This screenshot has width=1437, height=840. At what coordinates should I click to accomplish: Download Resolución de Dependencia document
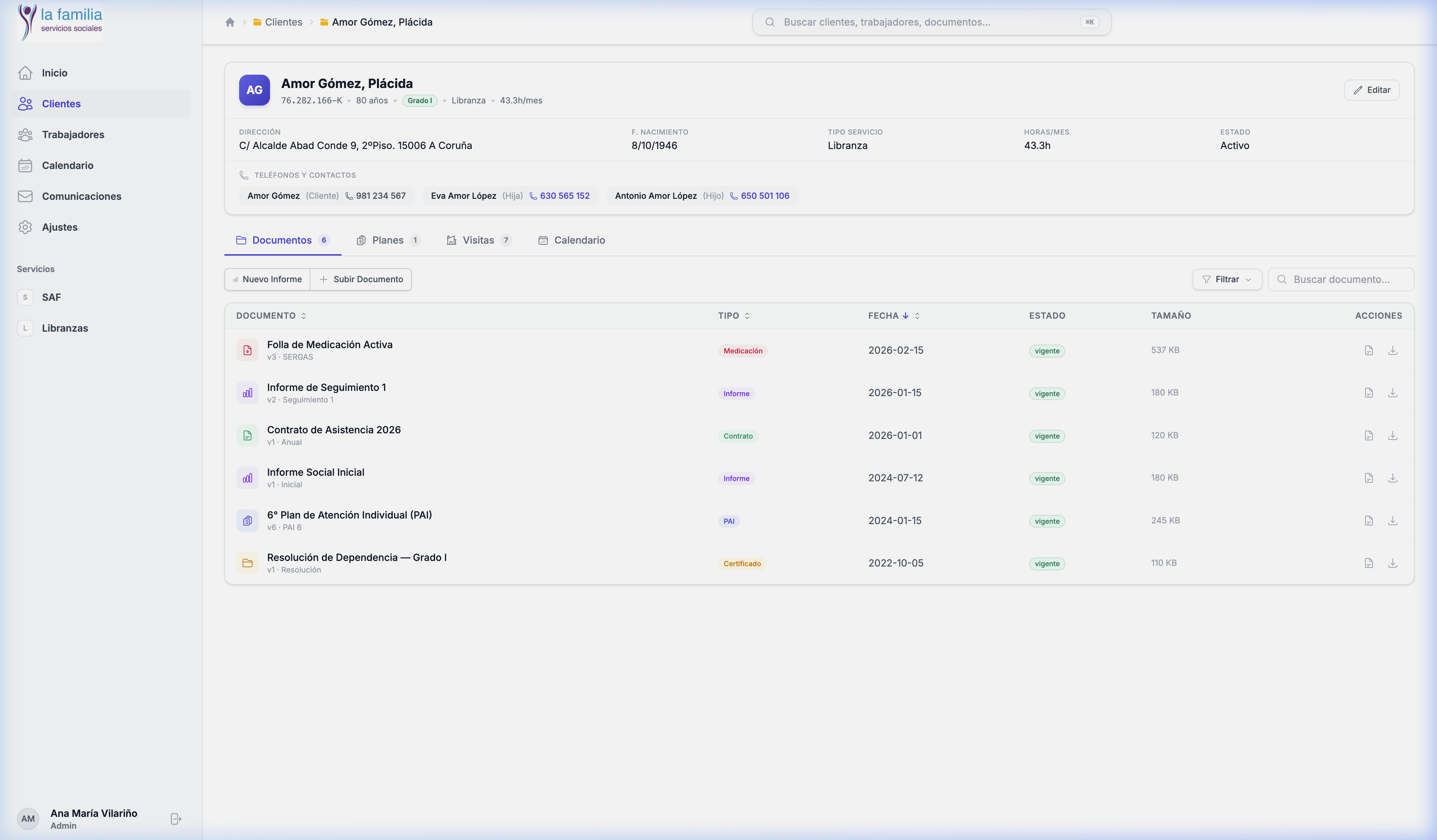click(x=1392, y=563)
